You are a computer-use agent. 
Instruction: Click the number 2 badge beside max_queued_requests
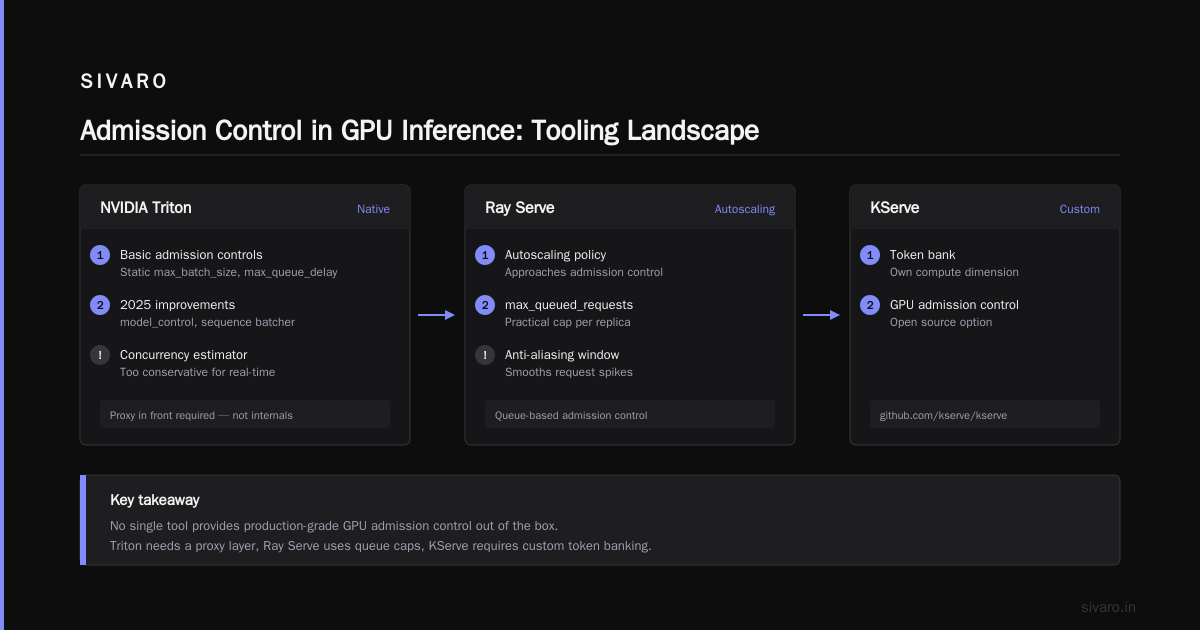(x=485, y=305)
